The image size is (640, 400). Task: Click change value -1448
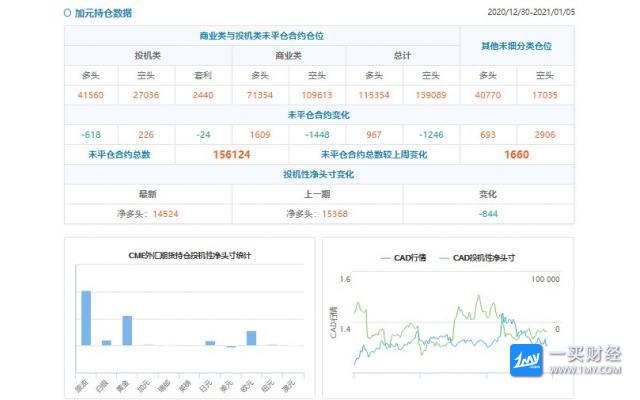coord(317,135)
